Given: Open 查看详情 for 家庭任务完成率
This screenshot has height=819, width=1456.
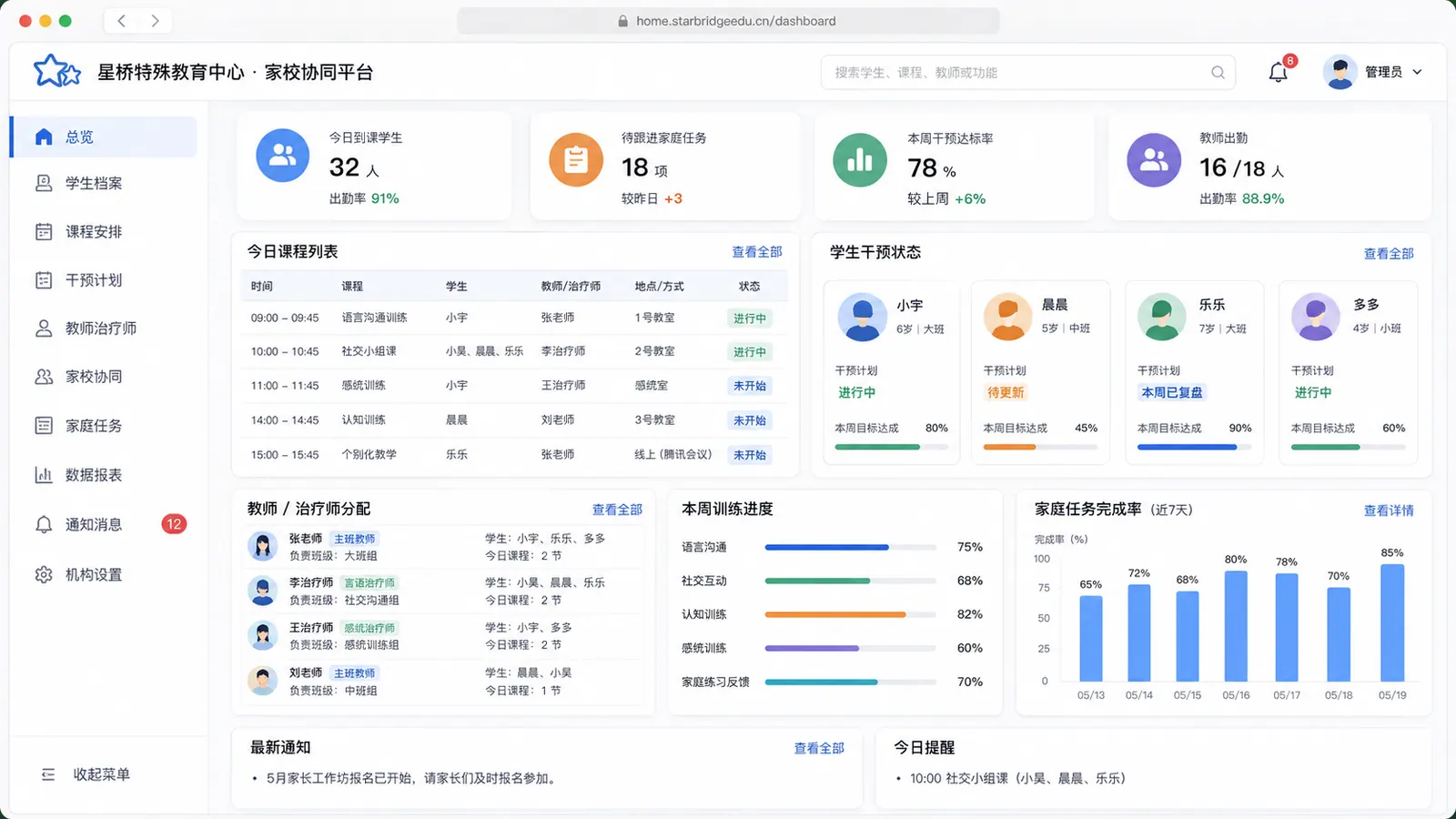Looking at the screenshot, I should point(1389,511).
